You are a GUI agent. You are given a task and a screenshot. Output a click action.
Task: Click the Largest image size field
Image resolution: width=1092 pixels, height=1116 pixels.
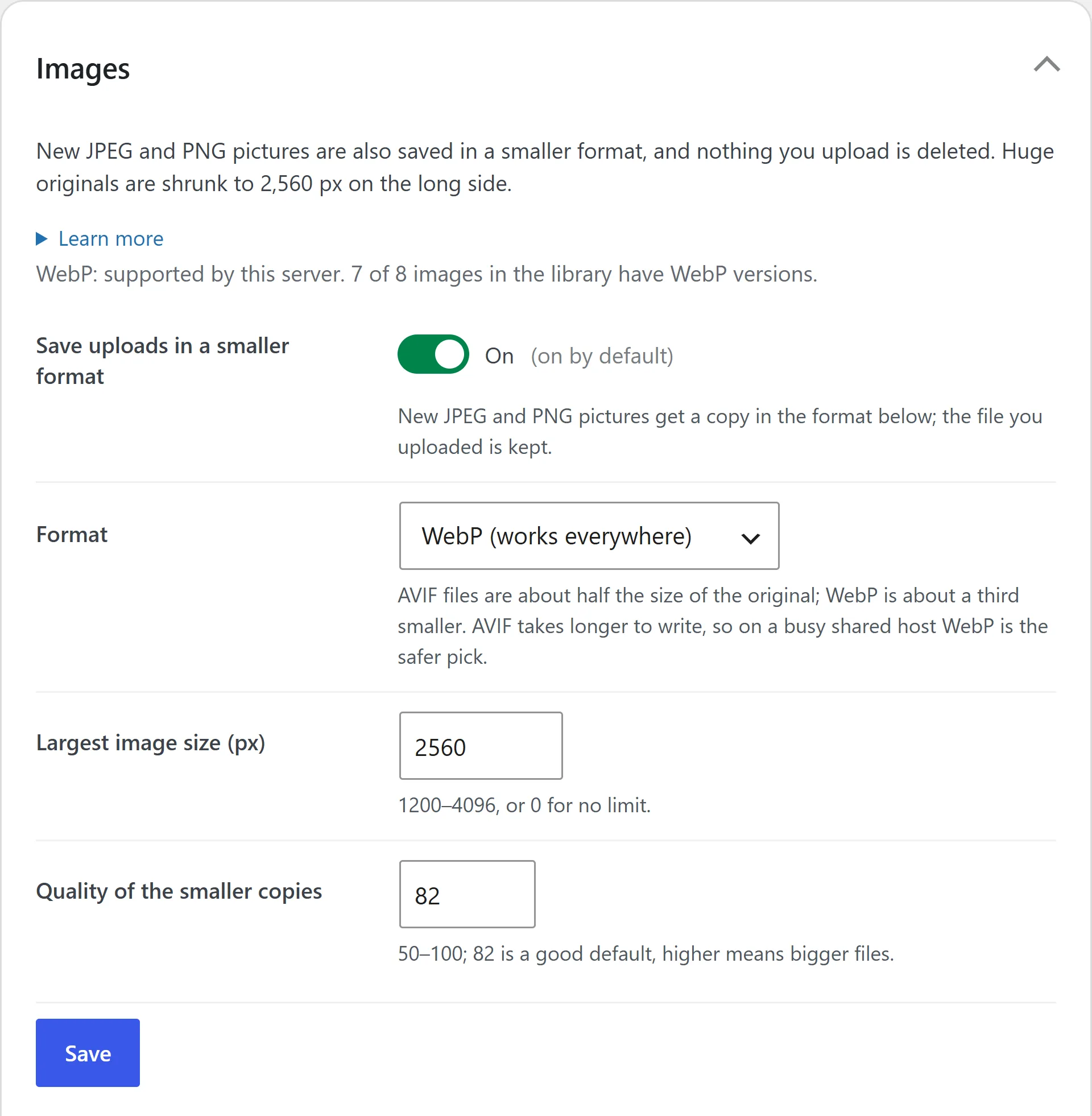[481, 746]
